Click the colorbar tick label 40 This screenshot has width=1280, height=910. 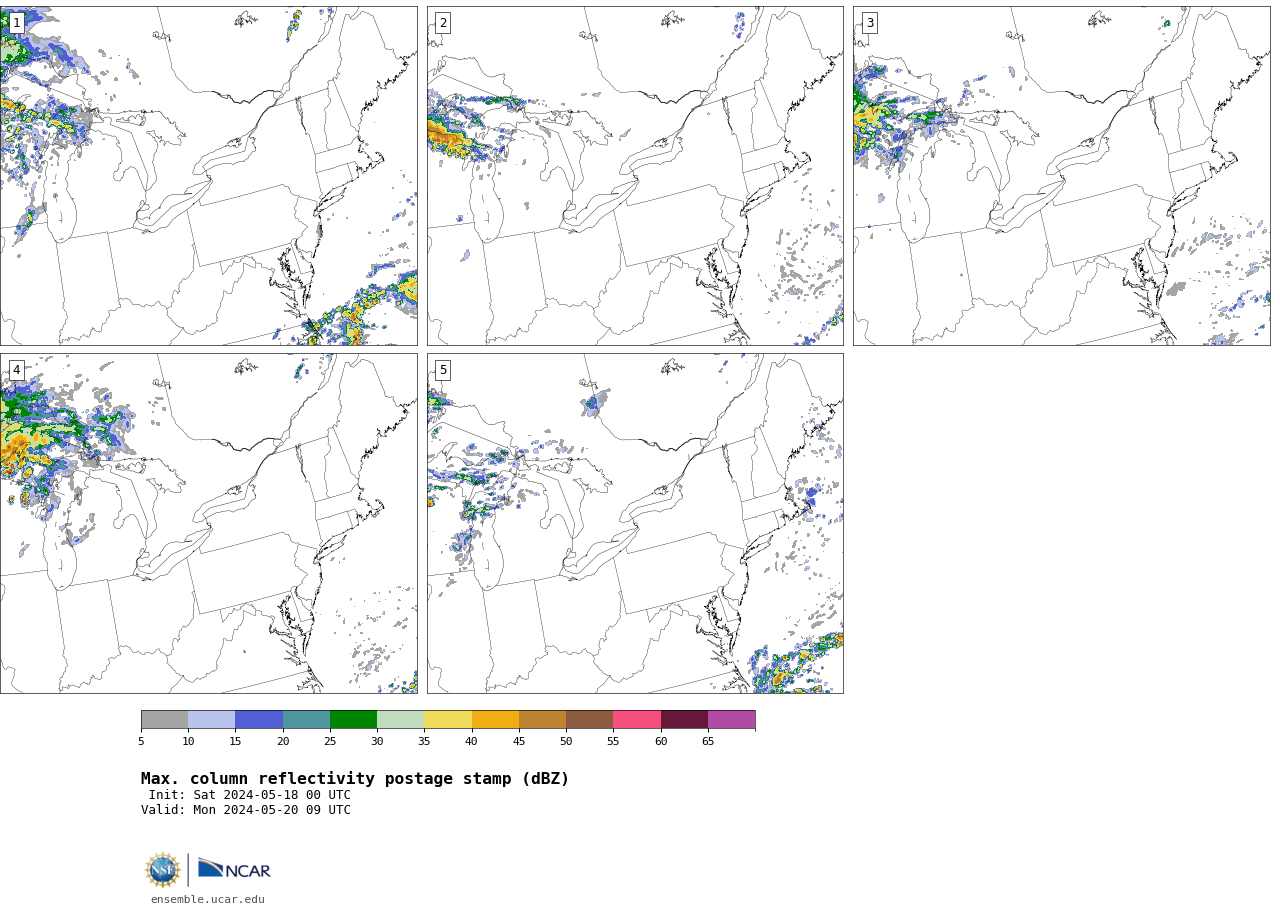click(x=471, y=741)
